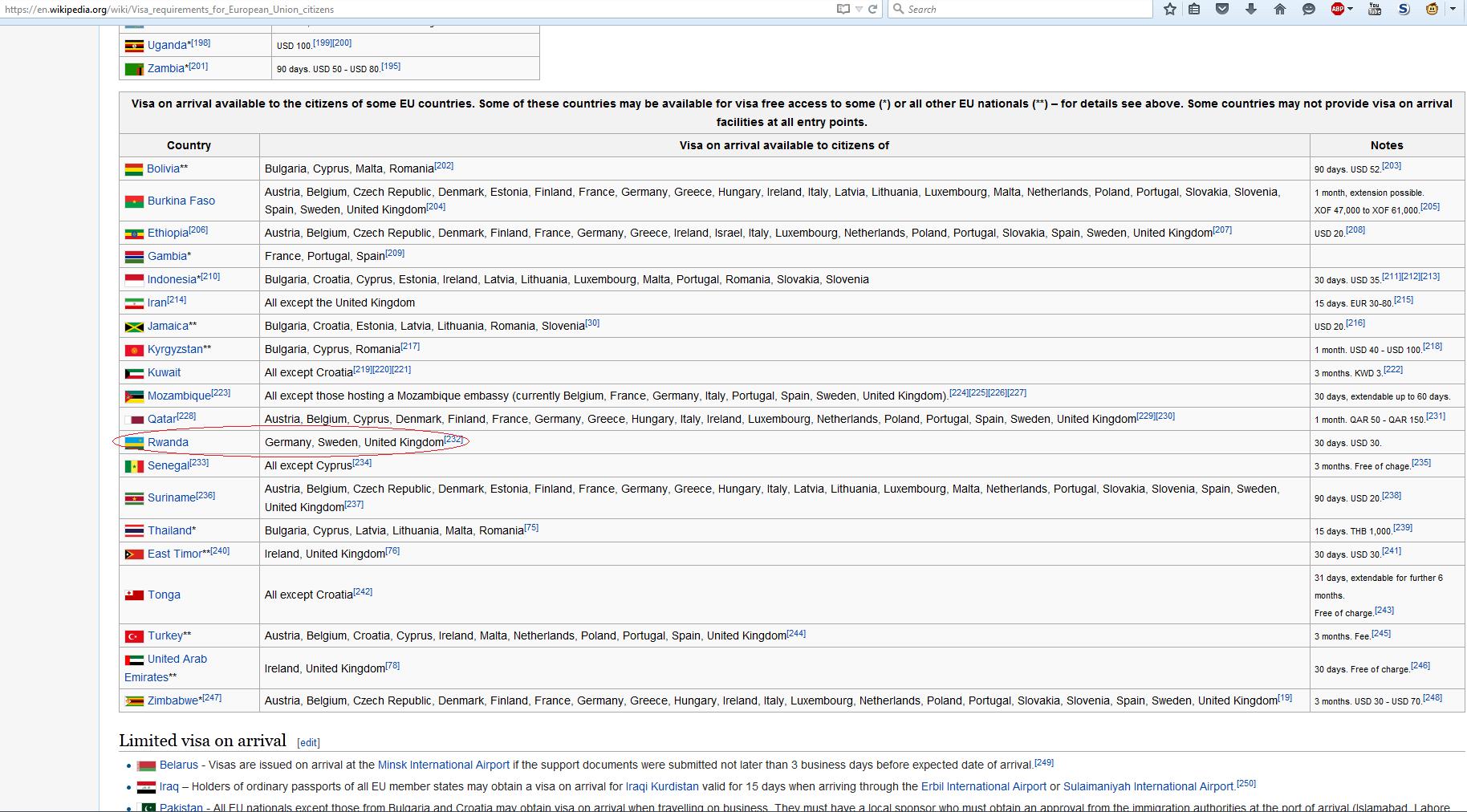This screenshot has width=1467, height=812.
Task: Open Reader View from the address bar
Action: (843, 9)
